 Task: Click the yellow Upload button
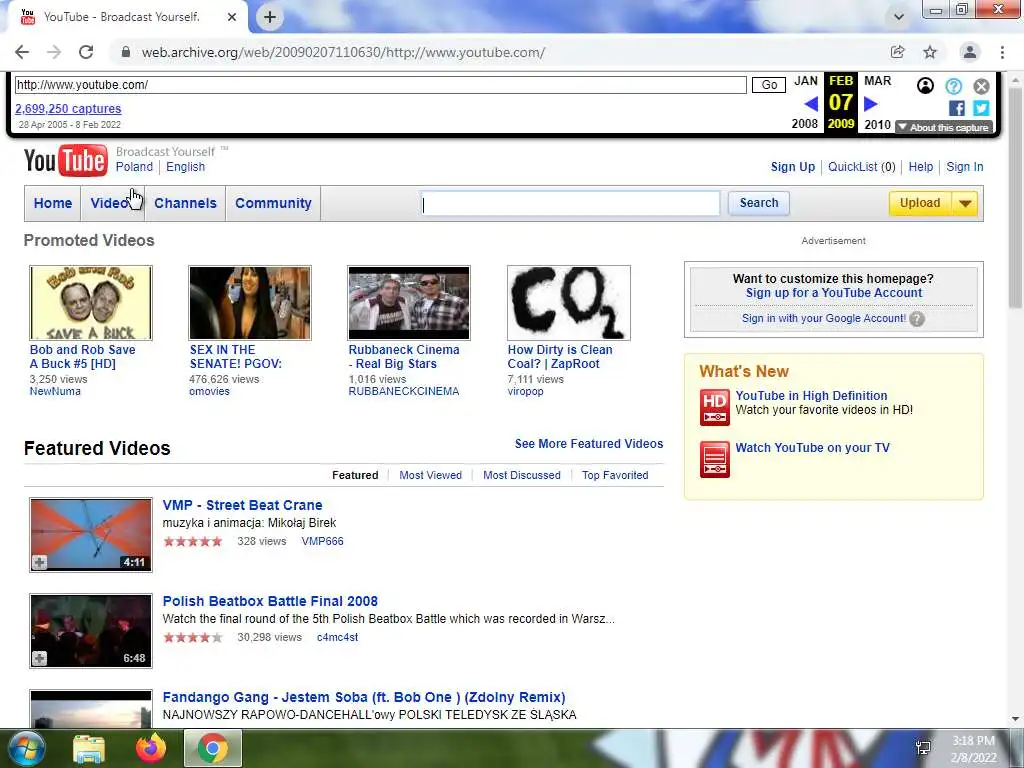[x=920, y=203]
